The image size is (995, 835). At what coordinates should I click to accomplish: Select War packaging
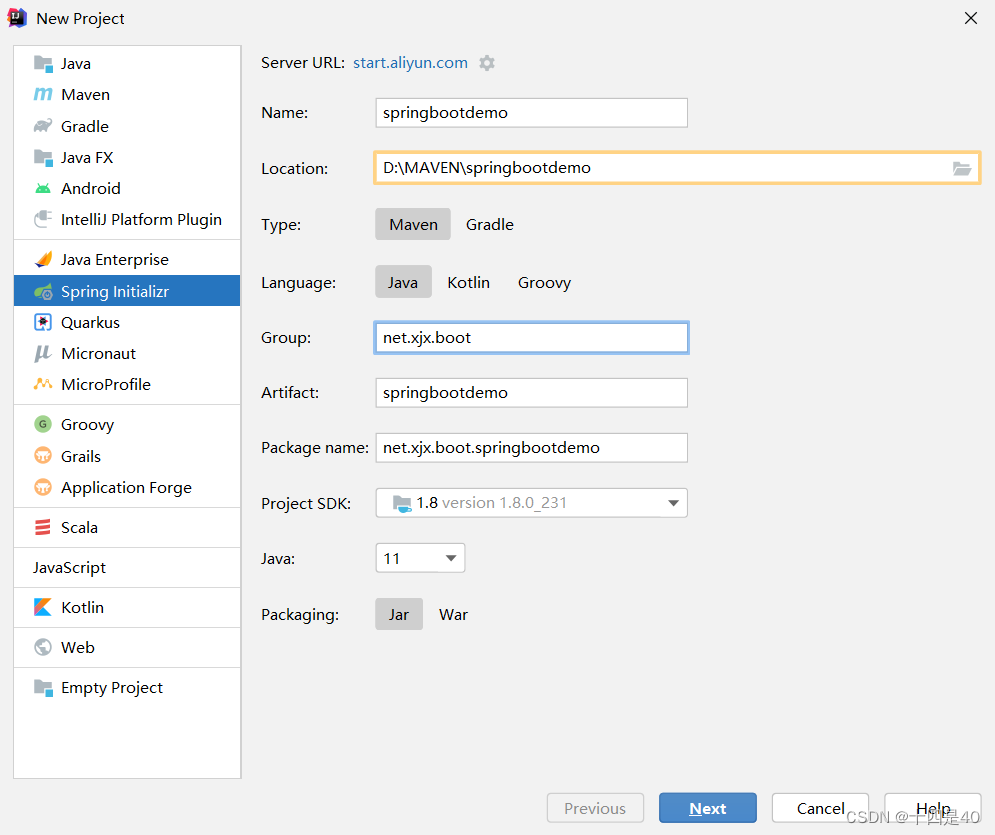point(454,614)
